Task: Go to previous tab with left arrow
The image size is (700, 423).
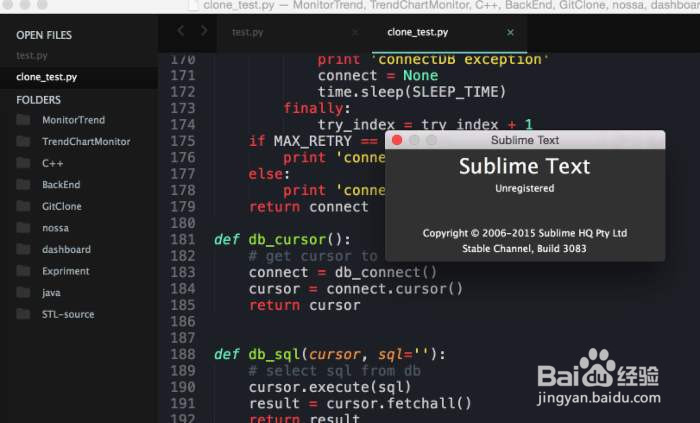Action: [180, 31]
